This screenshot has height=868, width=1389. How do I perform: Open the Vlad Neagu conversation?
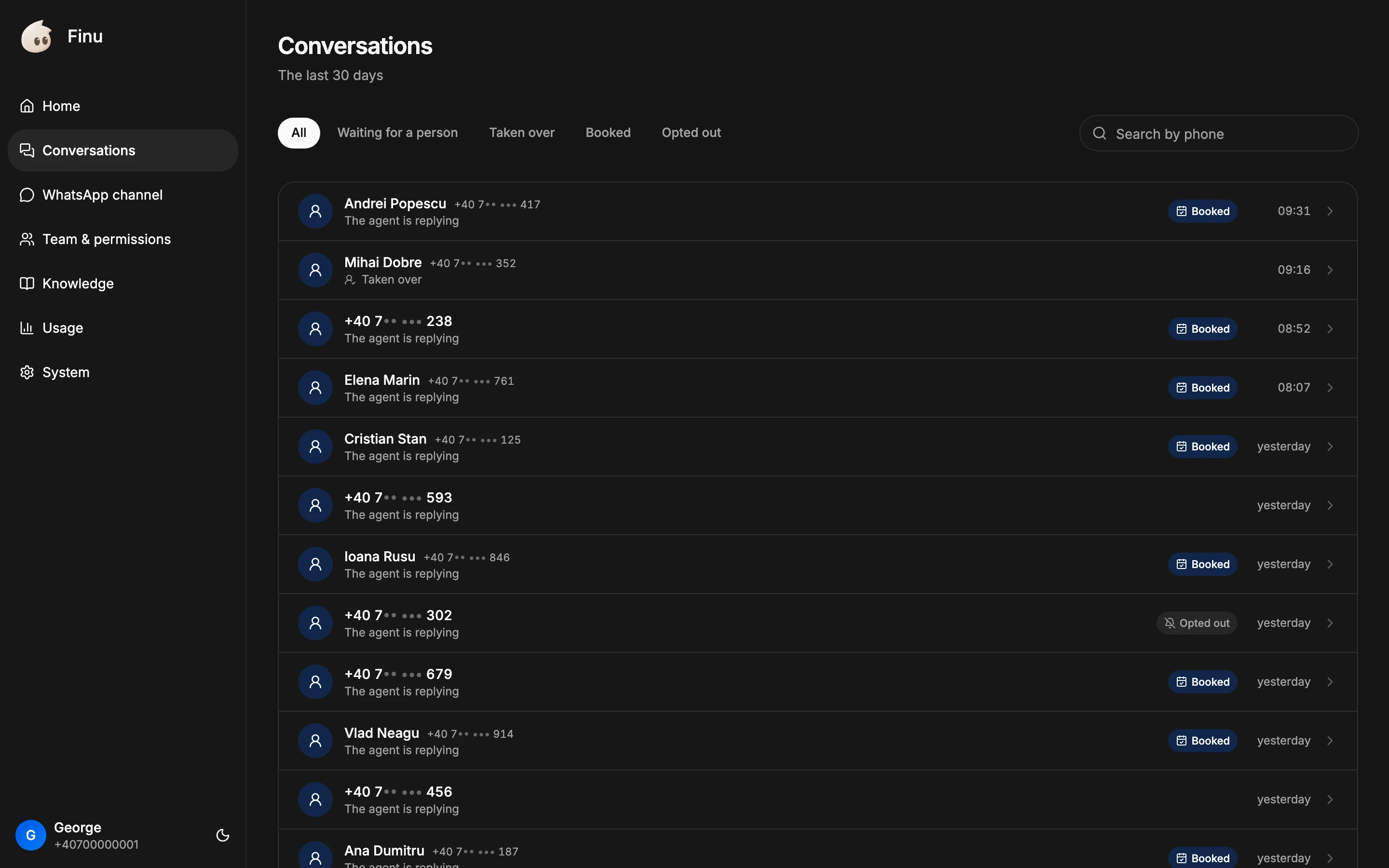pyautogui.click(x=817, y=741)
